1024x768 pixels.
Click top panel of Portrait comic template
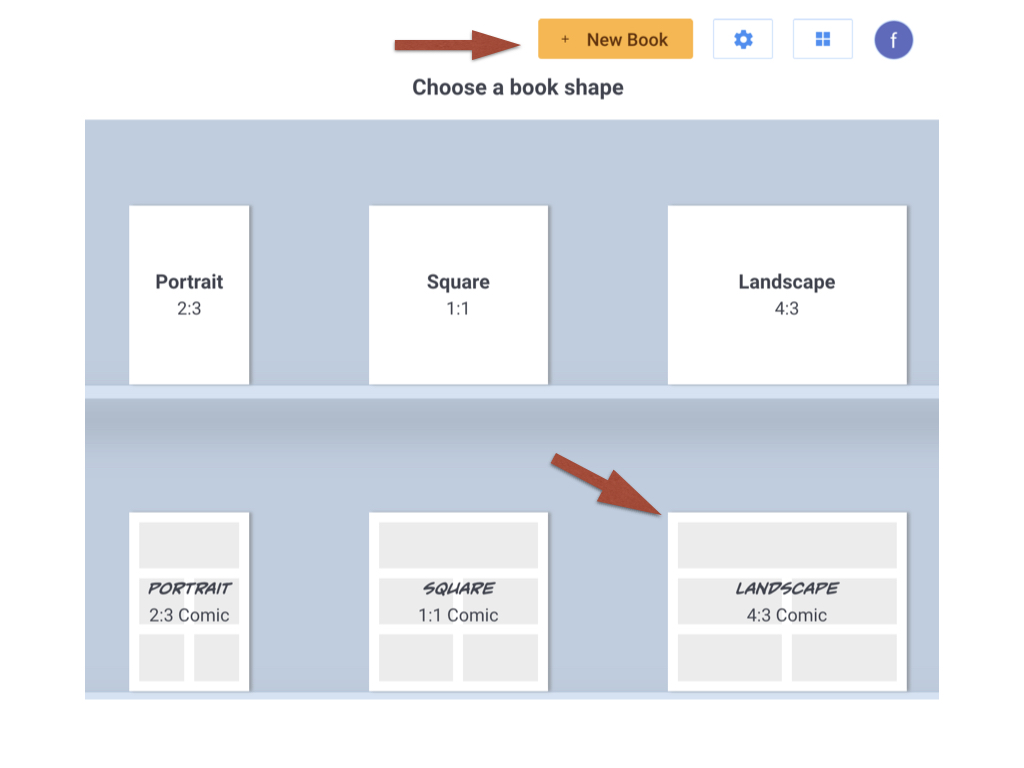(189, 545)
